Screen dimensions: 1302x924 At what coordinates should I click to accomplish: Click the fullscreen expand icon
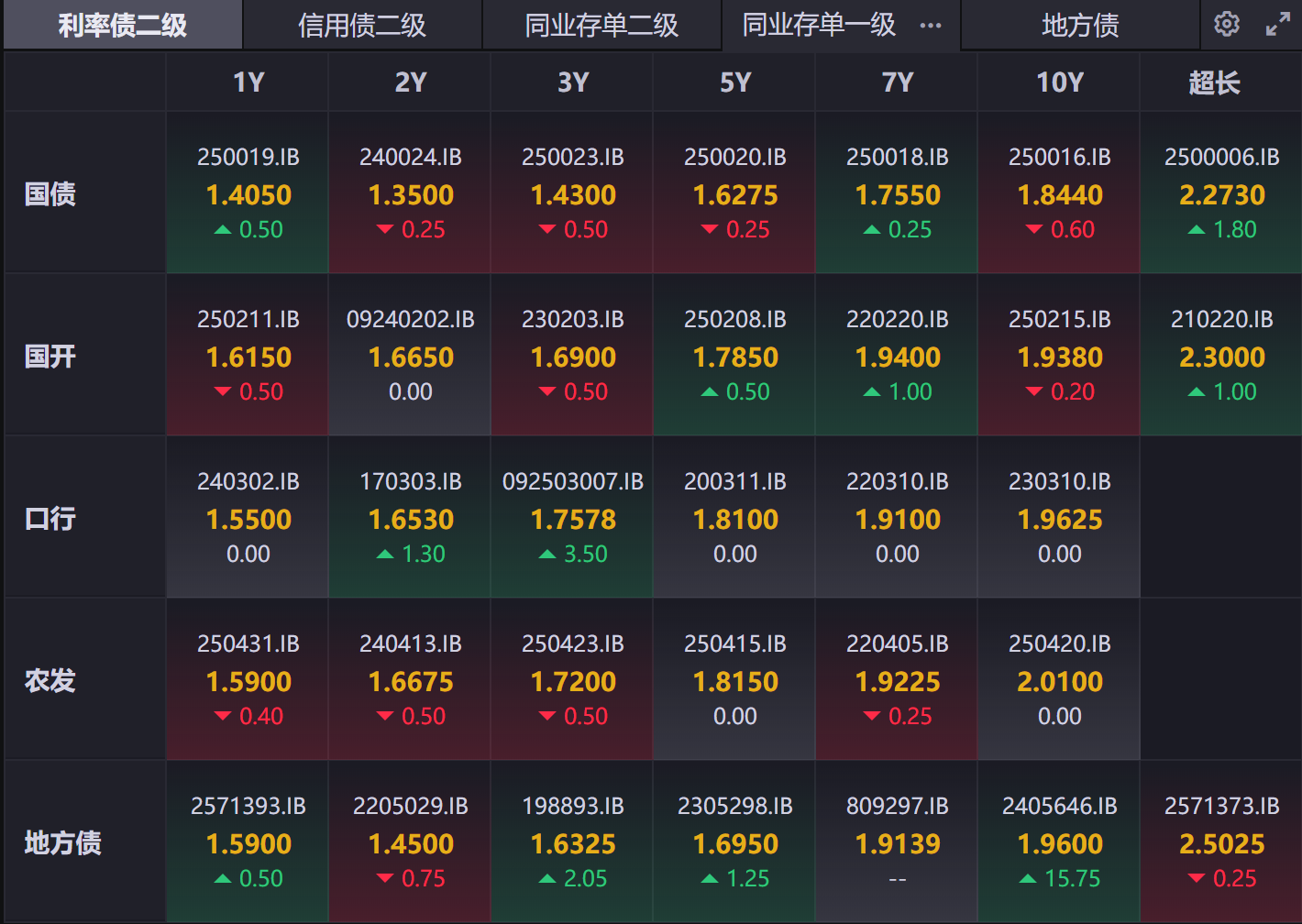click(x=1278, y=24)
